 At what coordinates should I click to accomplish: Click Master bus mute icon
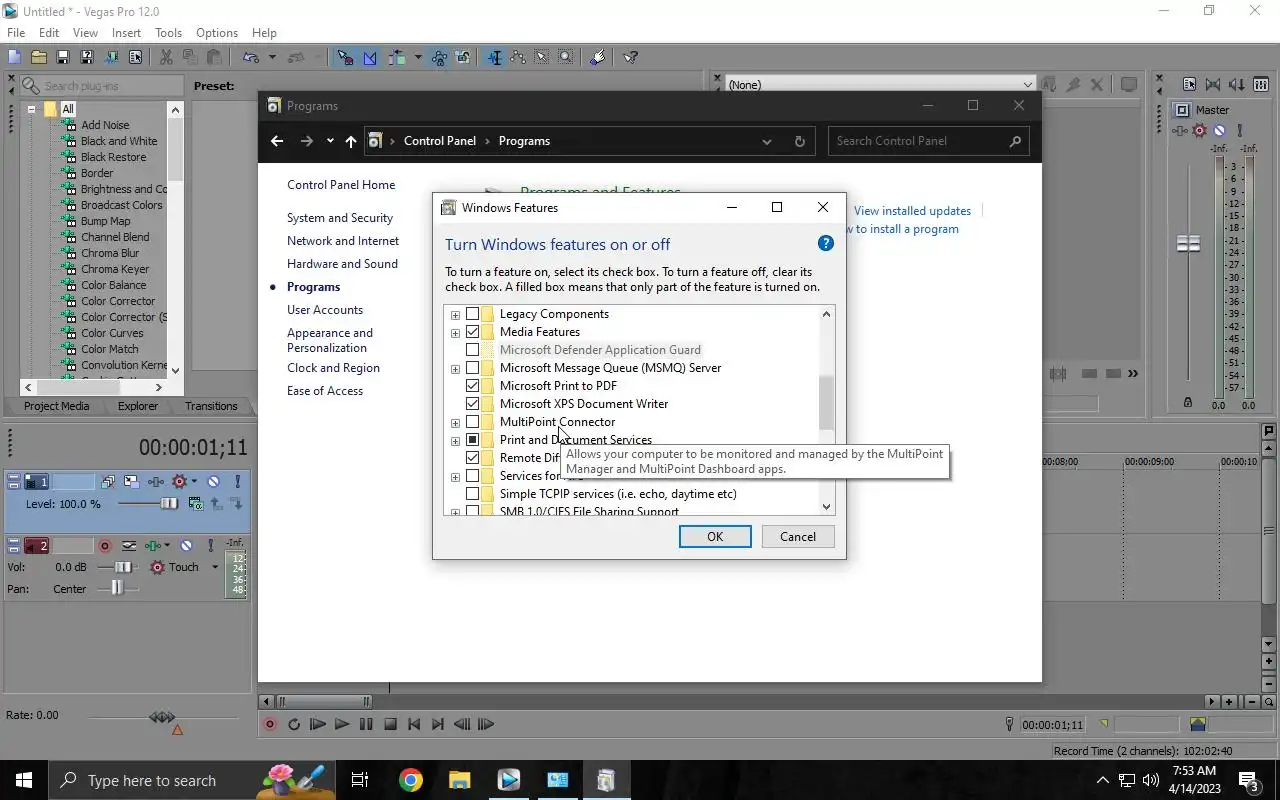click(x=1219, y=131)
